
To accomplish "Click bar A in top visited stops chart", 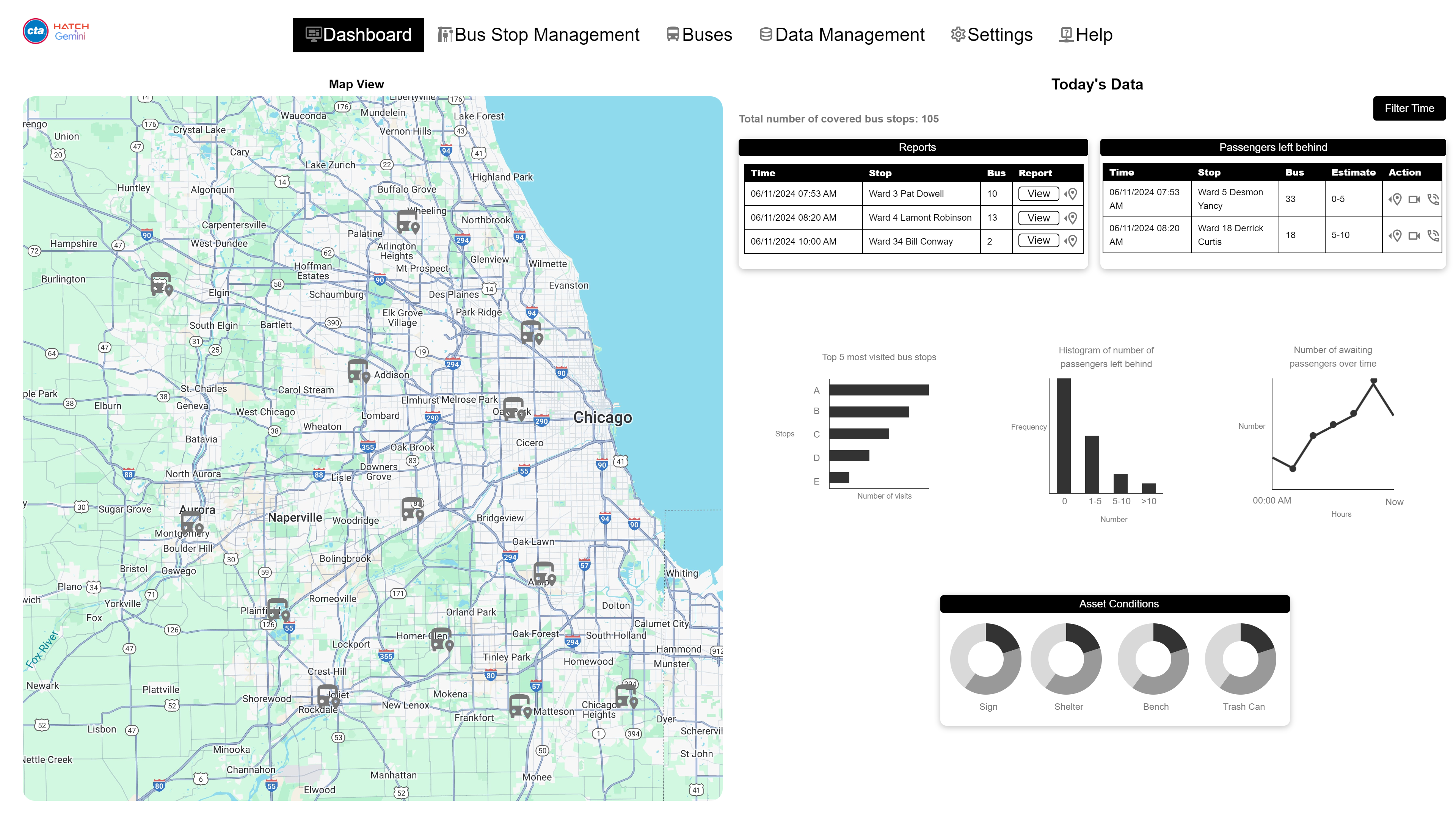I will 879,390.
